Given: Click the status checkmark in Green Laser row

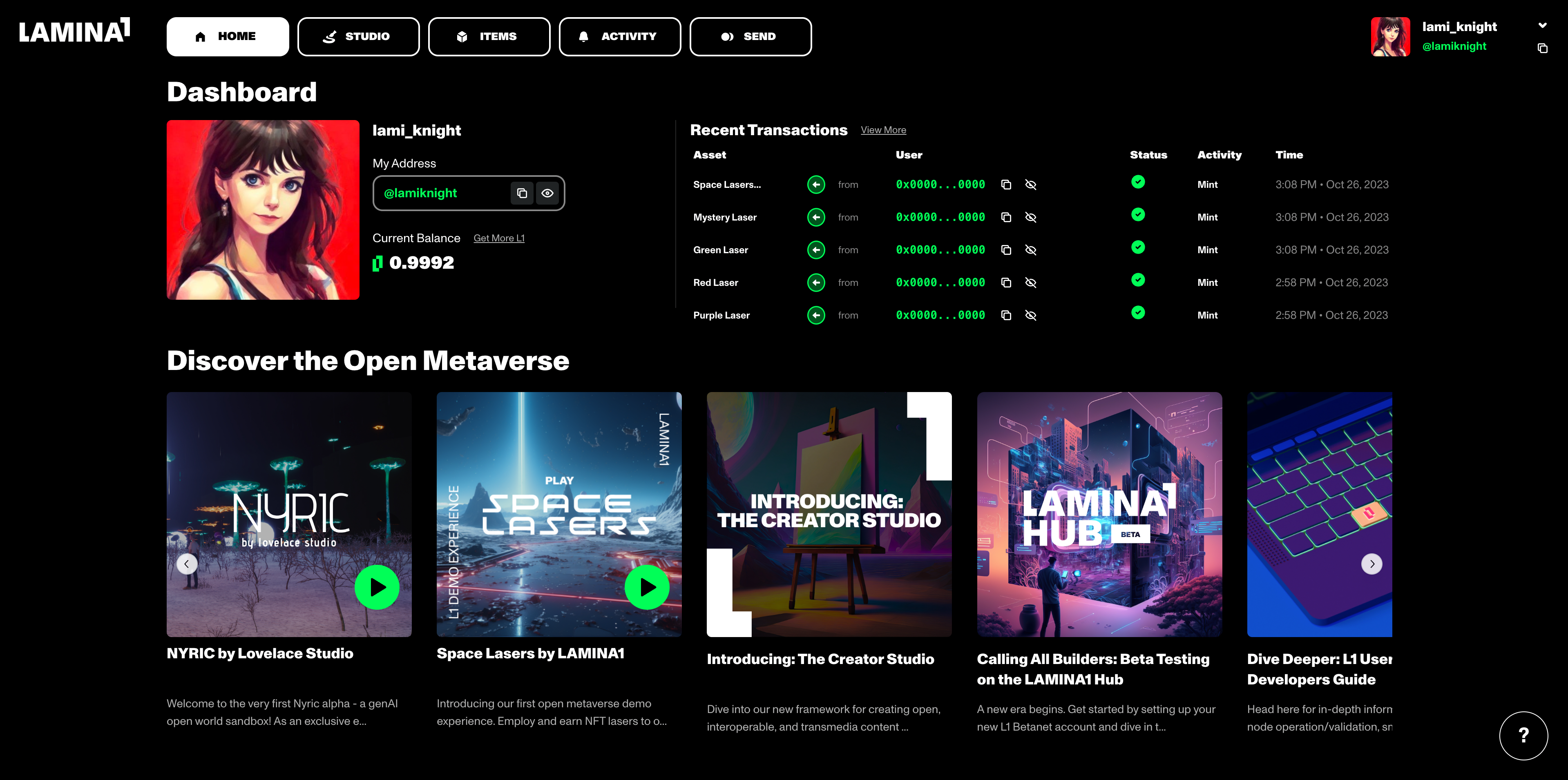Looking at the screenshot, I should [1138, 247].
